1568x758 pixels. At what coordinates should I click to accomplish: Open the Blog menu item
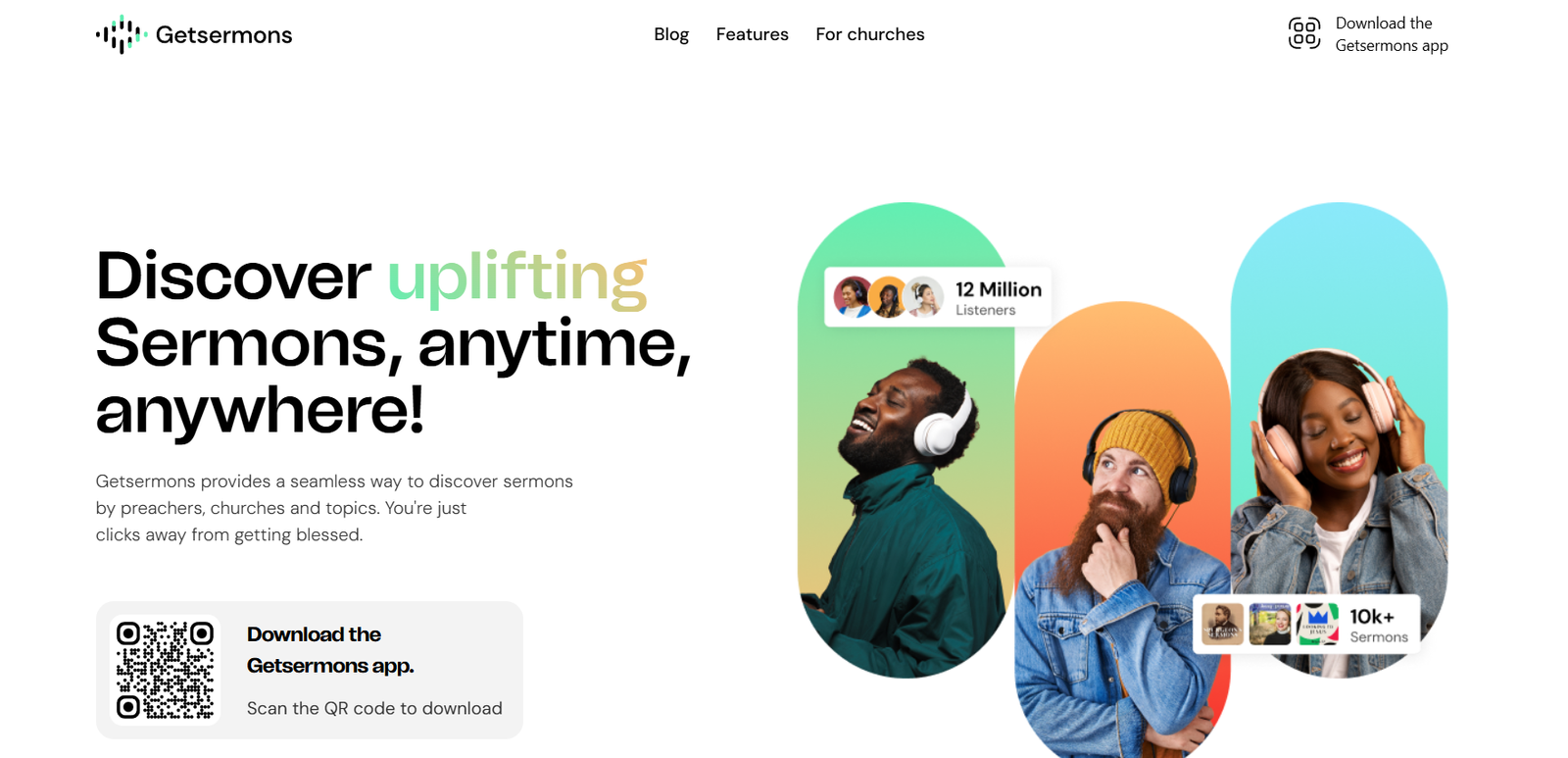(x=671, y=34)
